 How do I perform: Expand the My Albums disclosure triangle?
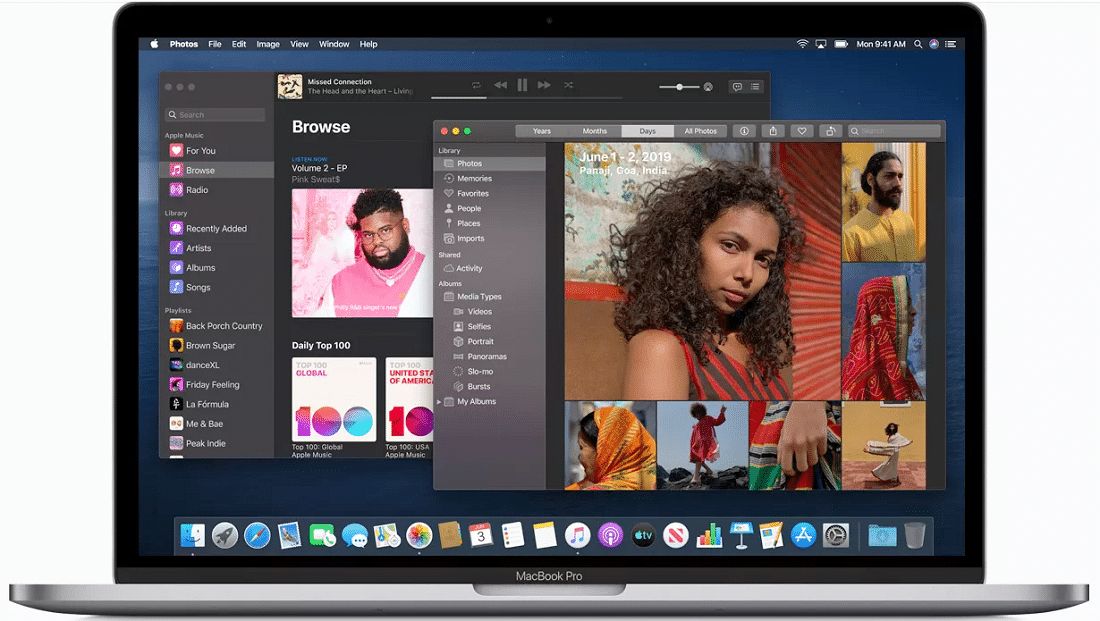coord(440,402)
